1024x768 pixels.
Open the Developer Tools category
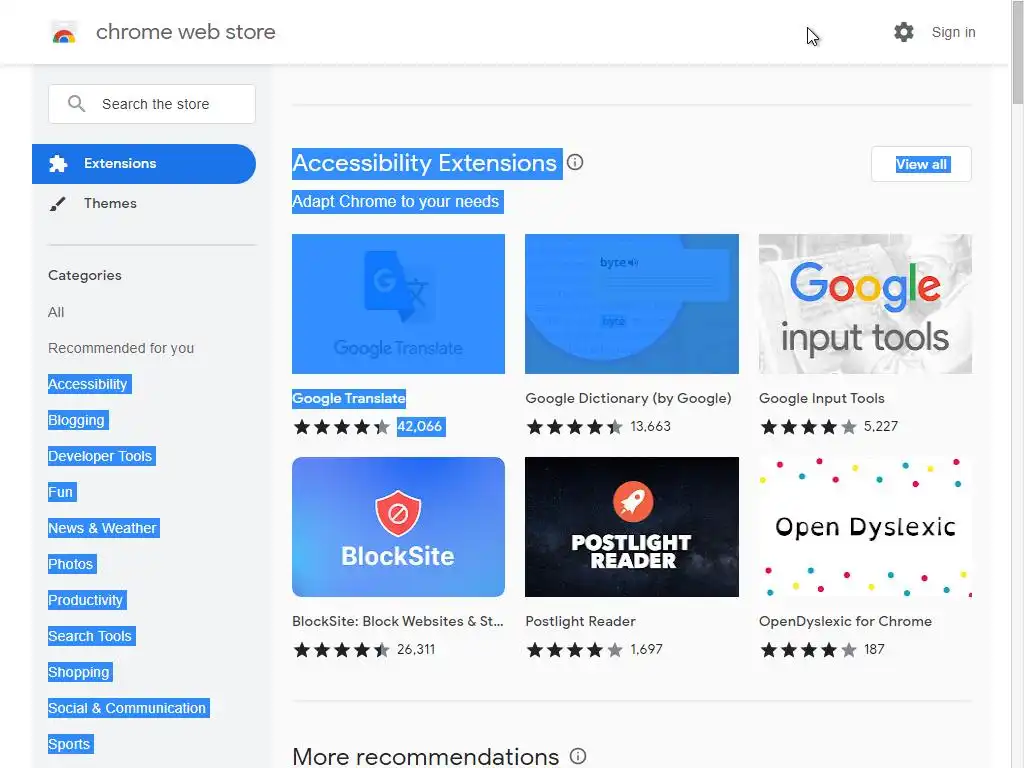[x=100, y=456]
